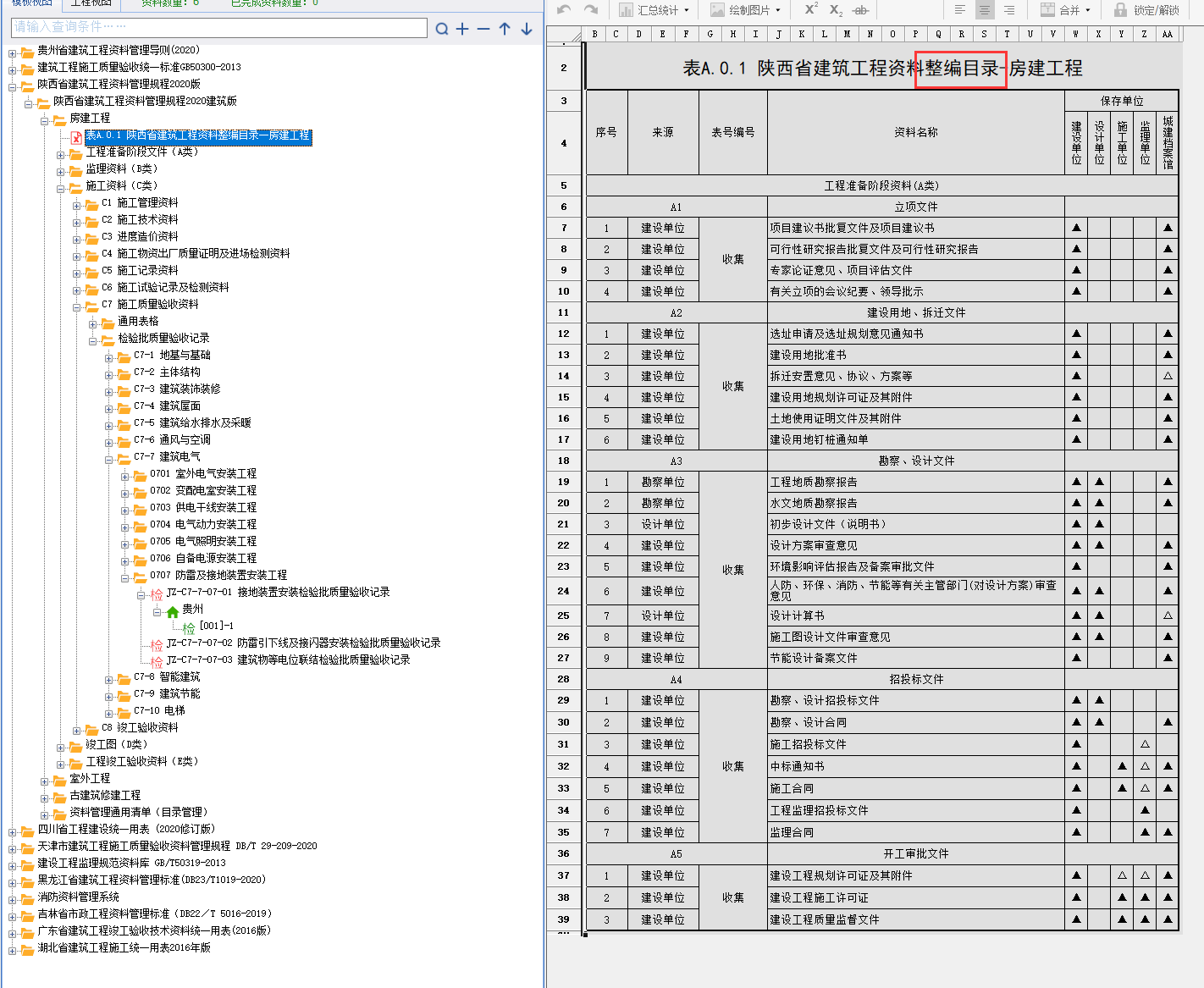Viewport: 1204px width, 988px height.
Task: Switch to the 工程视图 tab
Action: [x=91, y=3]
